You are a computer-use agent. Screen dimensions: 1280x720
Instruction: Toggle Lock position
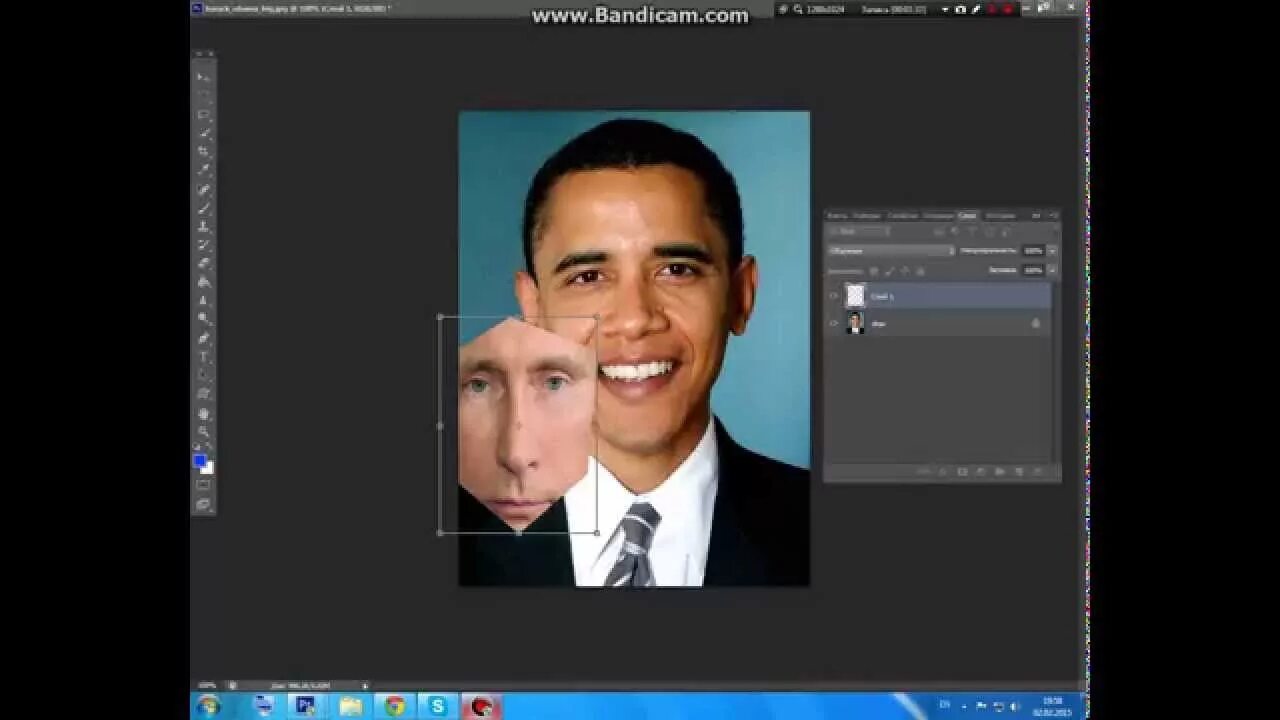(905, 271)
